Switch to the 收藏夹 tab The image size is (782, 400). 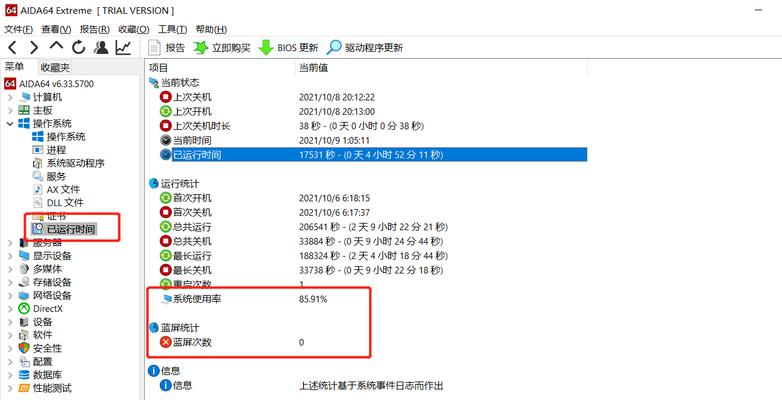[x=55, y=67]
